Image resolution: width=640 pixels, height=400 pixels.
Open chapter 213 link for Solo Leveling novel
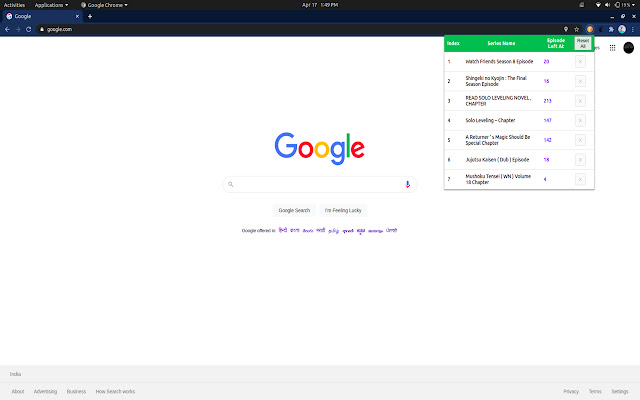click(x=547, y=101)
